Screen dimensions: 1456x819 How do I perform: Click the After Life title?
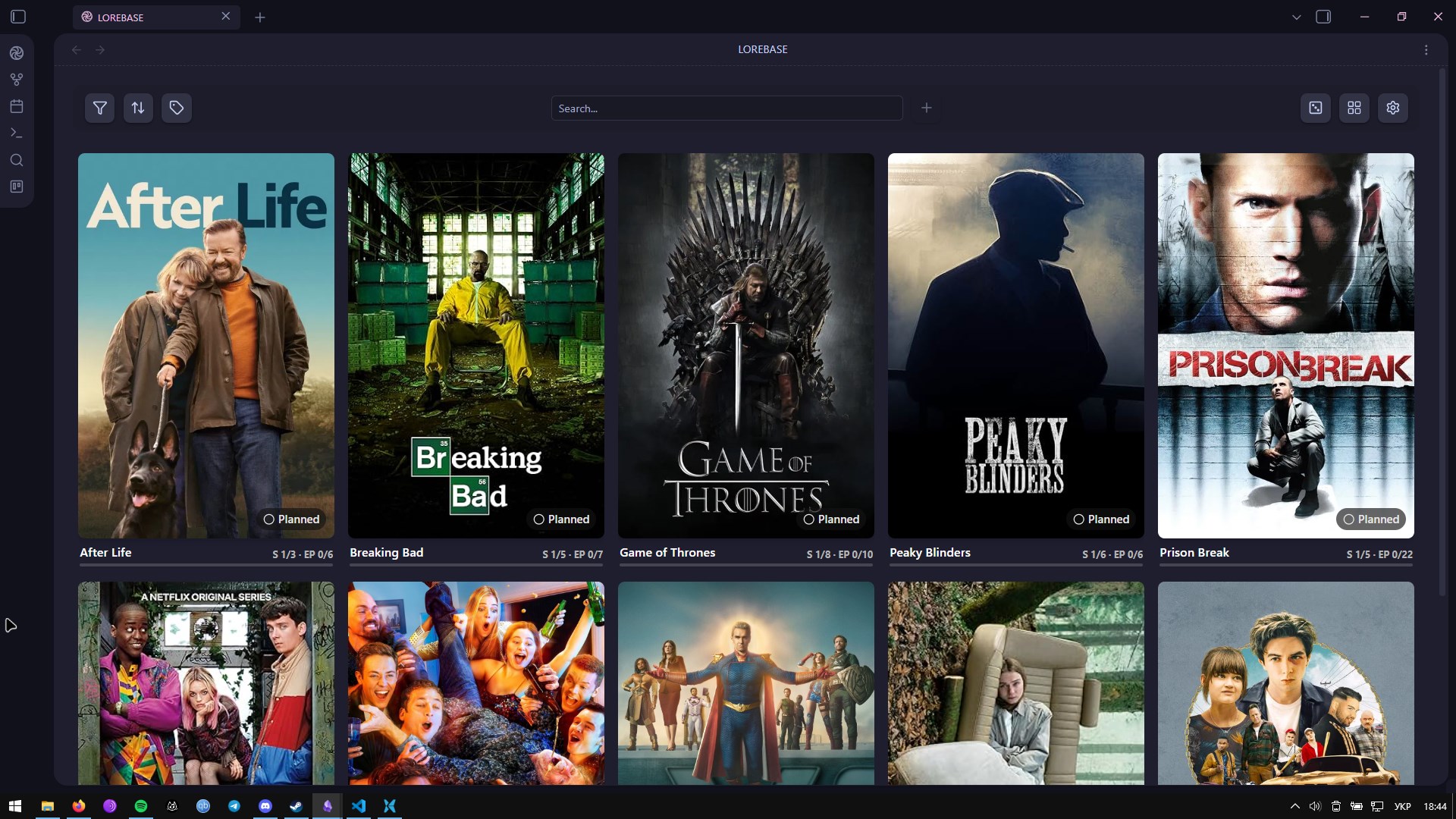click(x=105, y=553)
